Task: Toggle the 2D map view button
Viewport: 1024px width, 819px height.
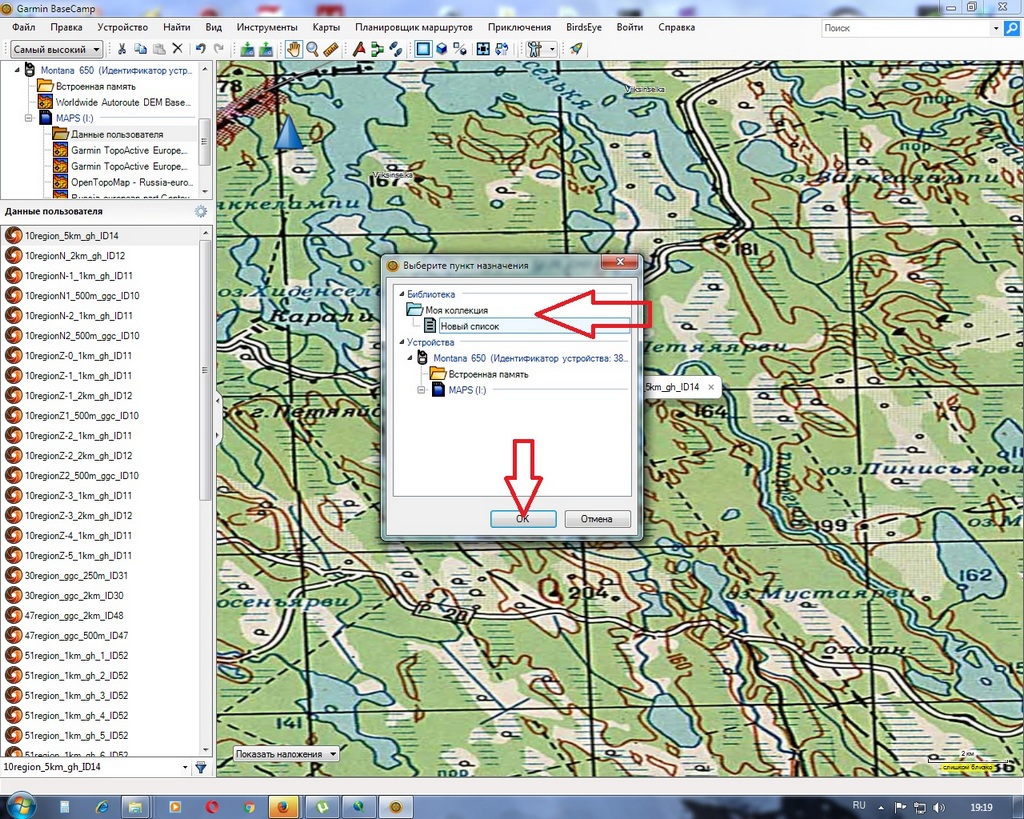Action: pos(422,49)
